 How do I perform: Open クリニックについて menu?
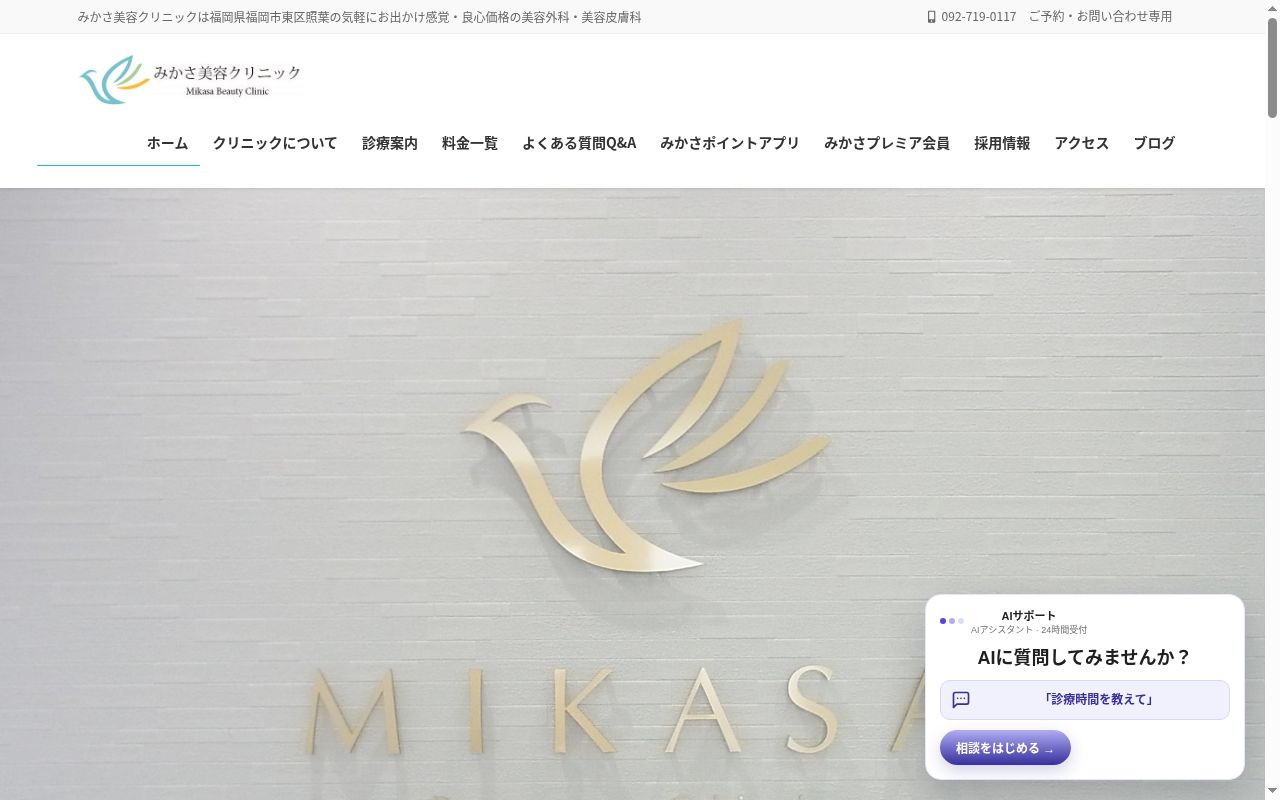coord(275,143)
